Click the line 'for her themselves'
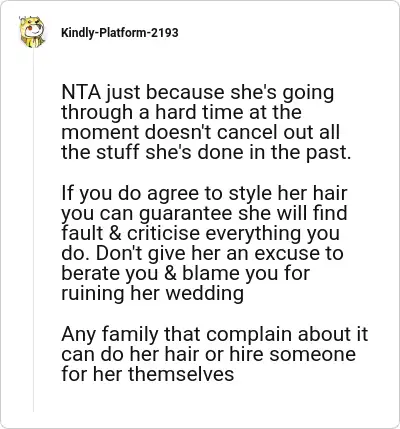This screenshot has width=400, height=429. click(148, 374)
